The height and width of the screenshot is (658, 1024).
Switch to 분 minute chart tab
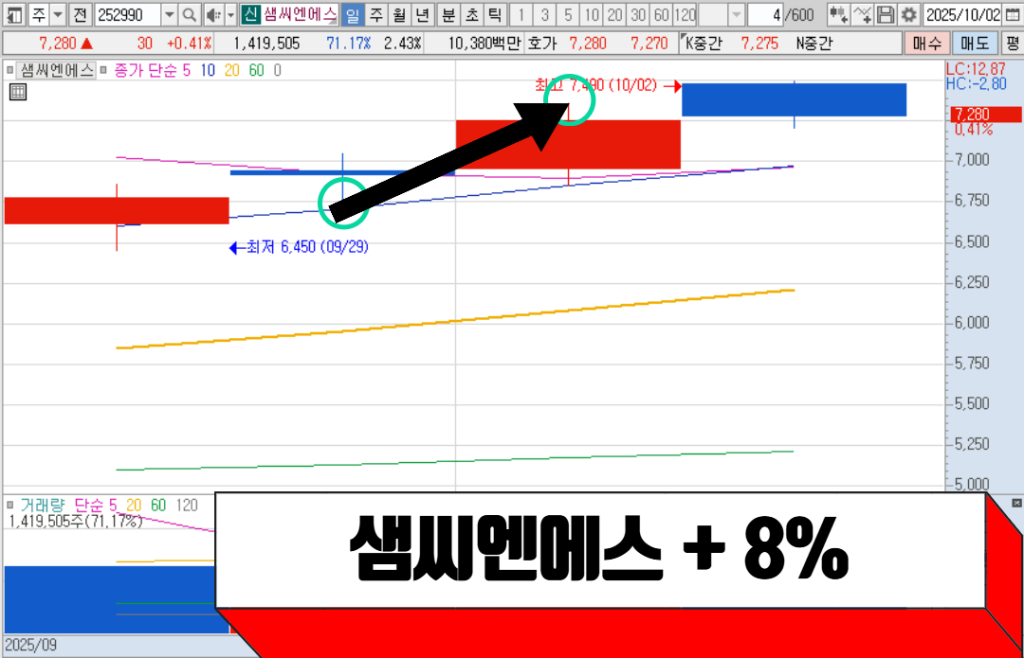pos(447,15)
